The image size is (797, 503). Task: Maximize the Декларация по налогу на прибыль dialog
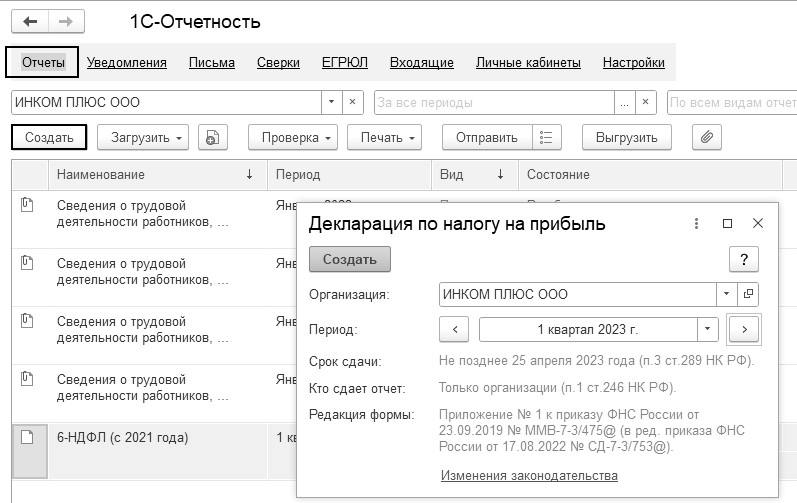click(727, 224)
